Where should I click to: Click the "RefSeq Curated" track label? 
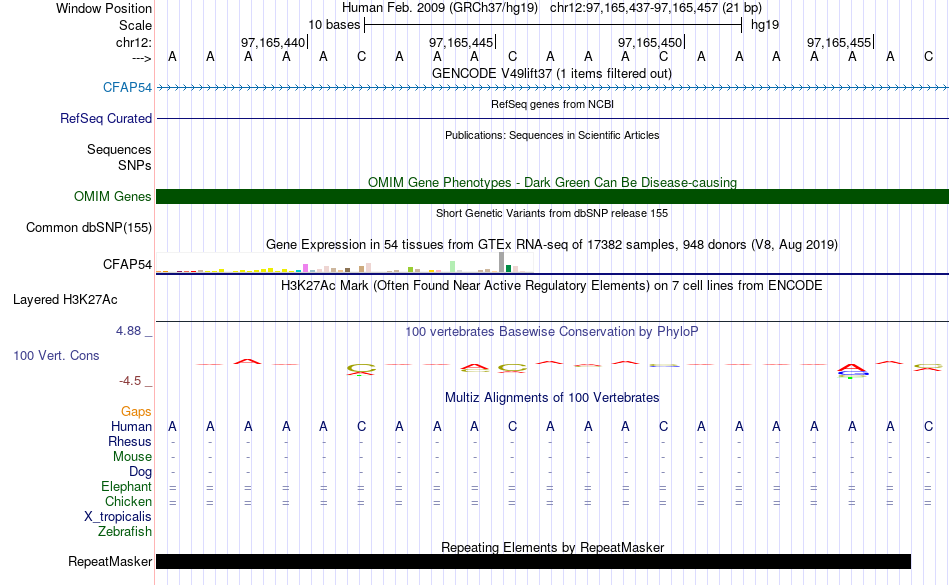[x=106, y=119]
